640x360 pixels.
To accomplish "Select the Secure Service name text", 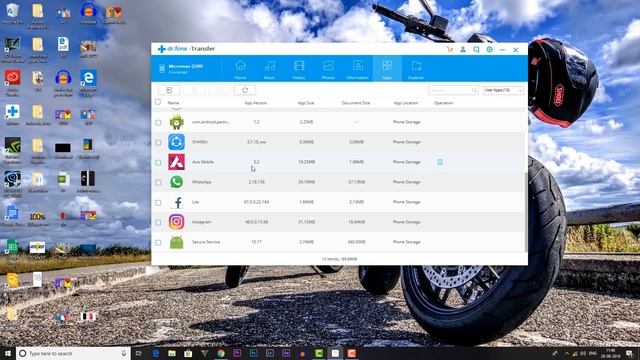I will pyautogui.click(x=206, y=242).
